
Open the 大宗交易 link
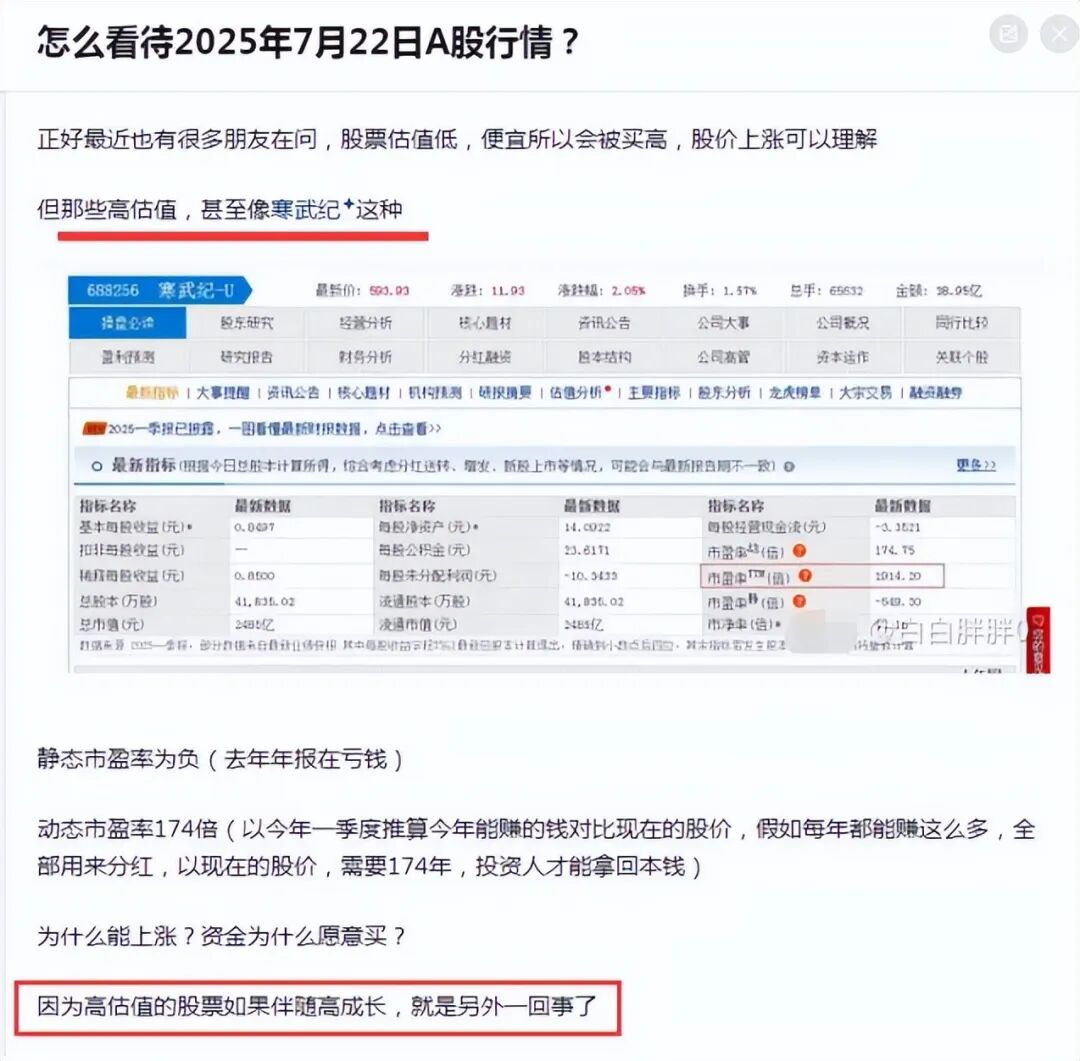pyautogui.click(x=865, y=393)
